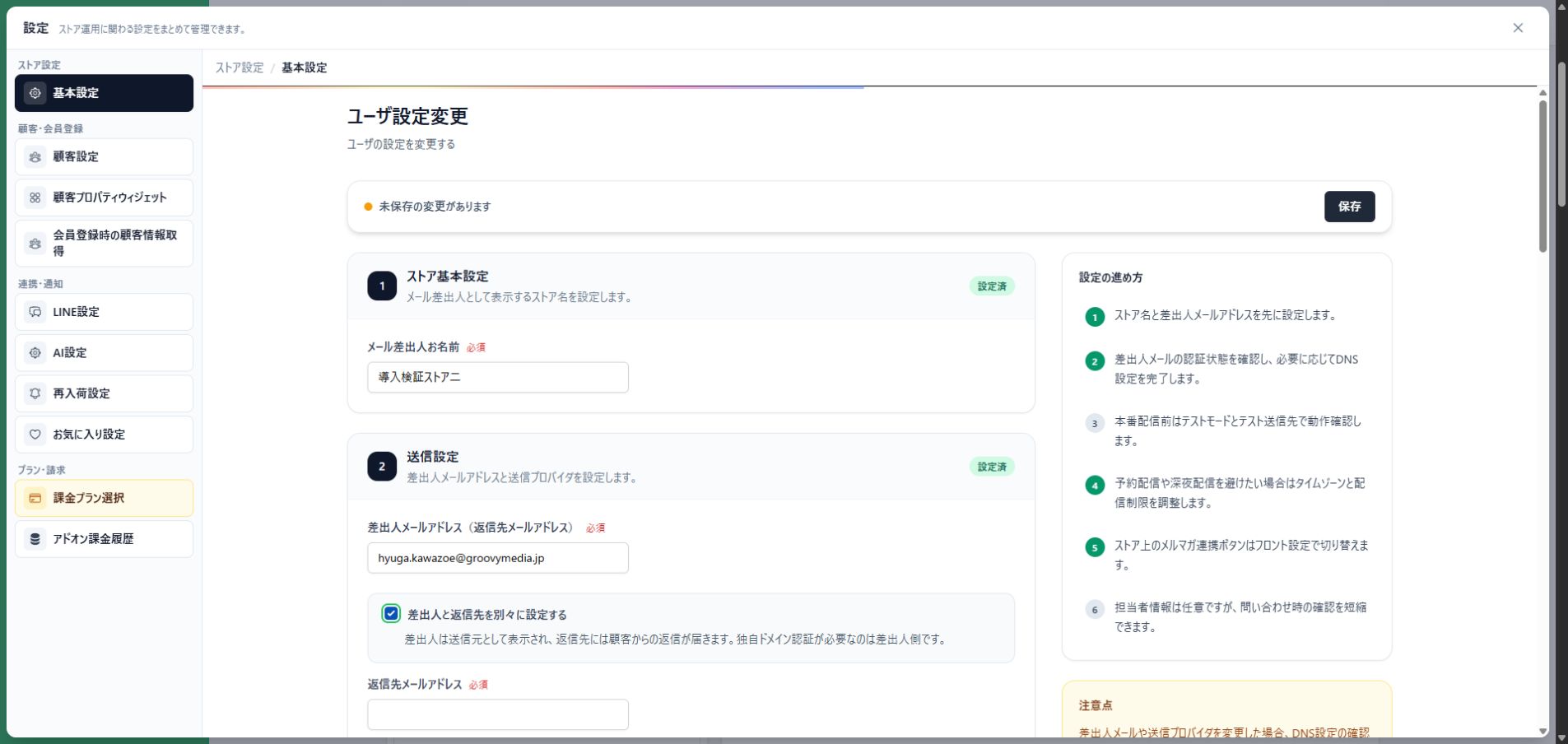Viewport: 1568px width, 744px height.
Task: Focus the empty 返信先メールアドレス field
Action: 498,714
